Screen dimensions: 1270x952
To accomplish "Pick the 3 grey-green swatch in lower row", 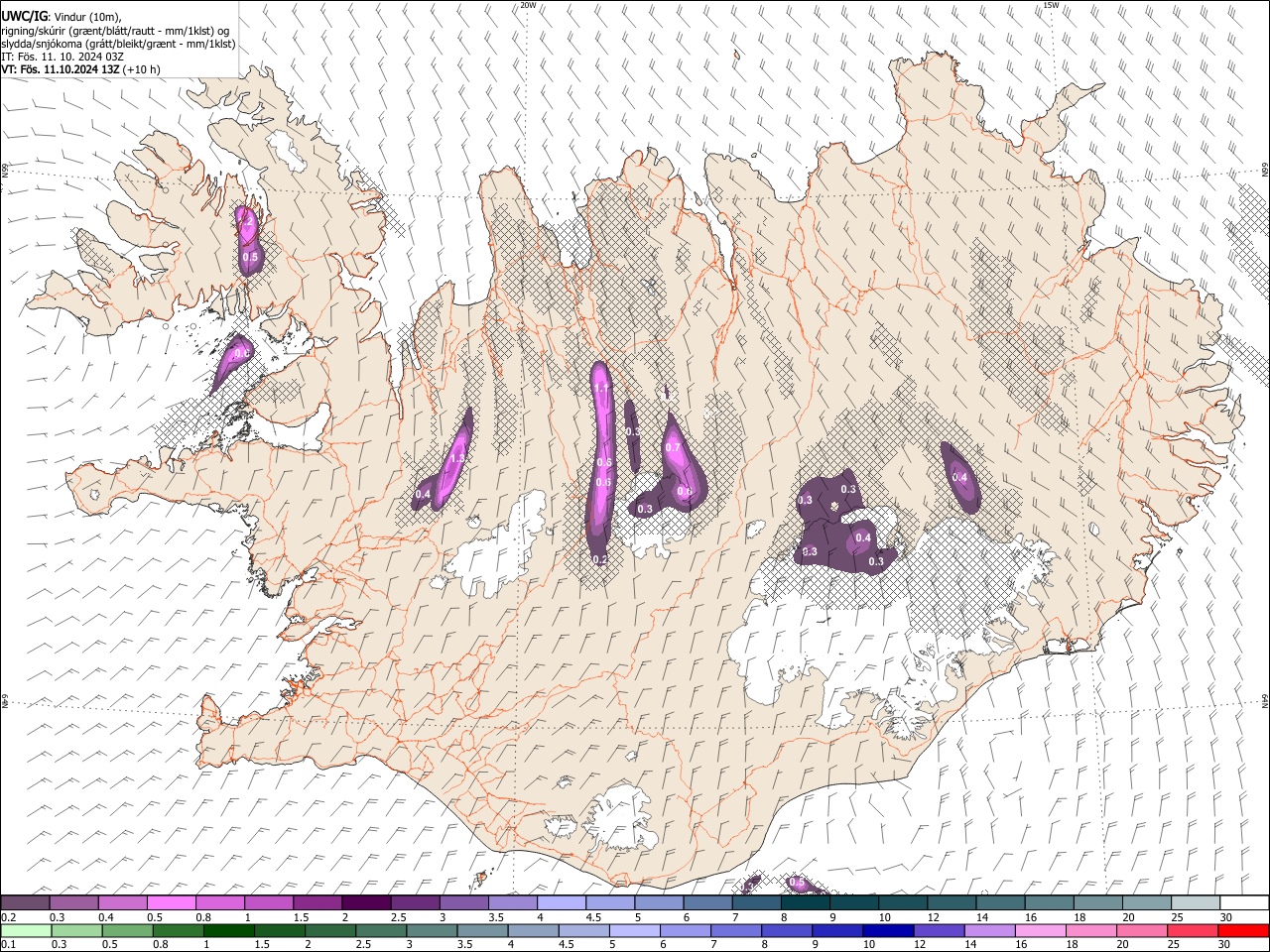I will coord(431,930).
